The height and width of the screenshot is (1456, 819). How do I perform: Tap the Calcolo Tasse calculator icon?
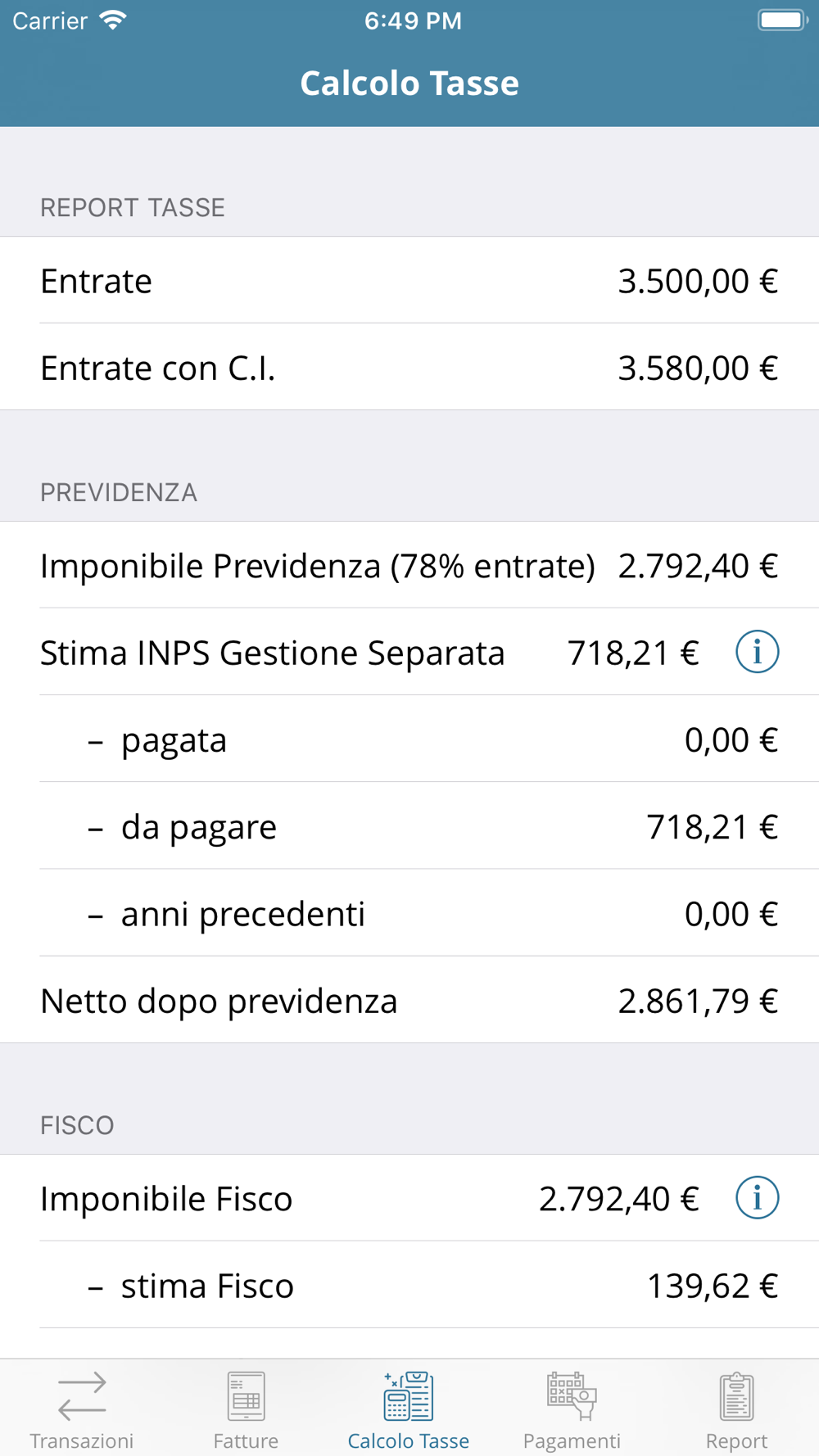tap(409, 1396)
